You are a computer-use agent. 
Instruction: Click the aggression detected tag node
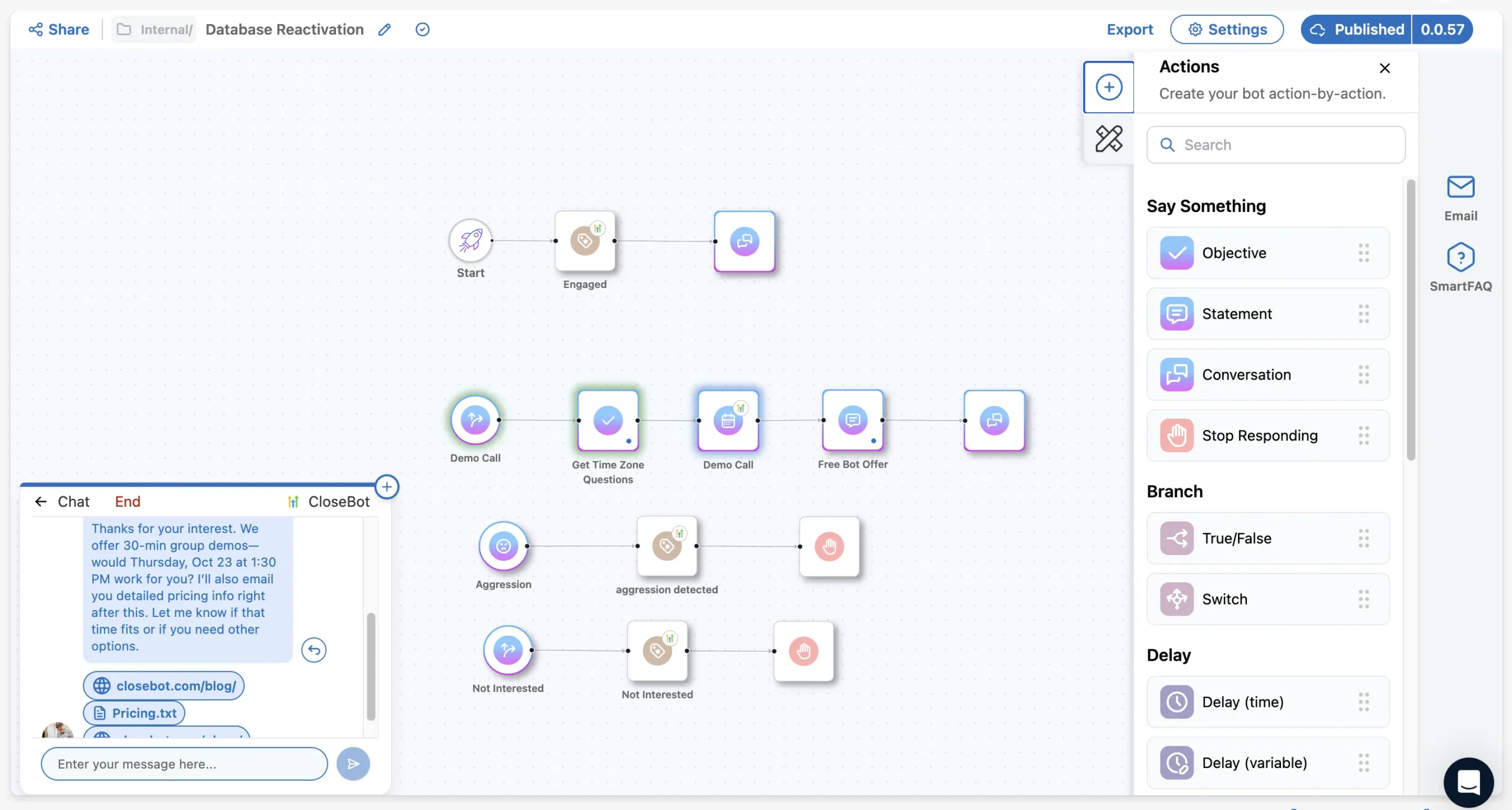pyautogui.click(x=666, y=546)
